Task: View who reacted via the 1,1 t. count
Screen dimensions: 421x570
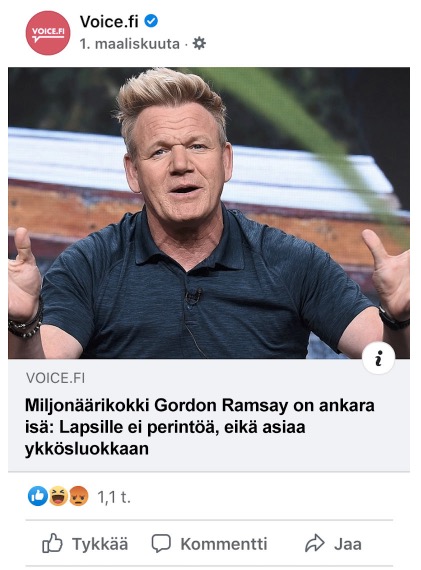Action: coord(114,497)
